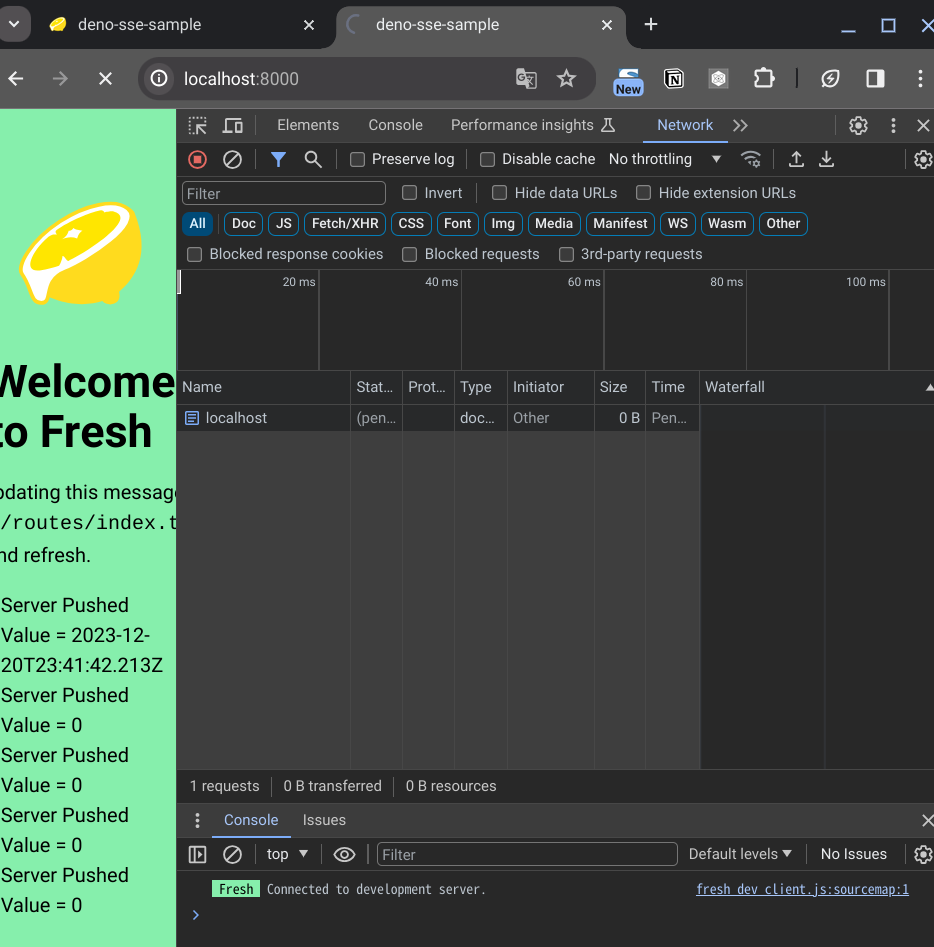The width and height of the screenshot is (934, 947).
Task: Open the No throttling dropdown
Action: [664, 159]
